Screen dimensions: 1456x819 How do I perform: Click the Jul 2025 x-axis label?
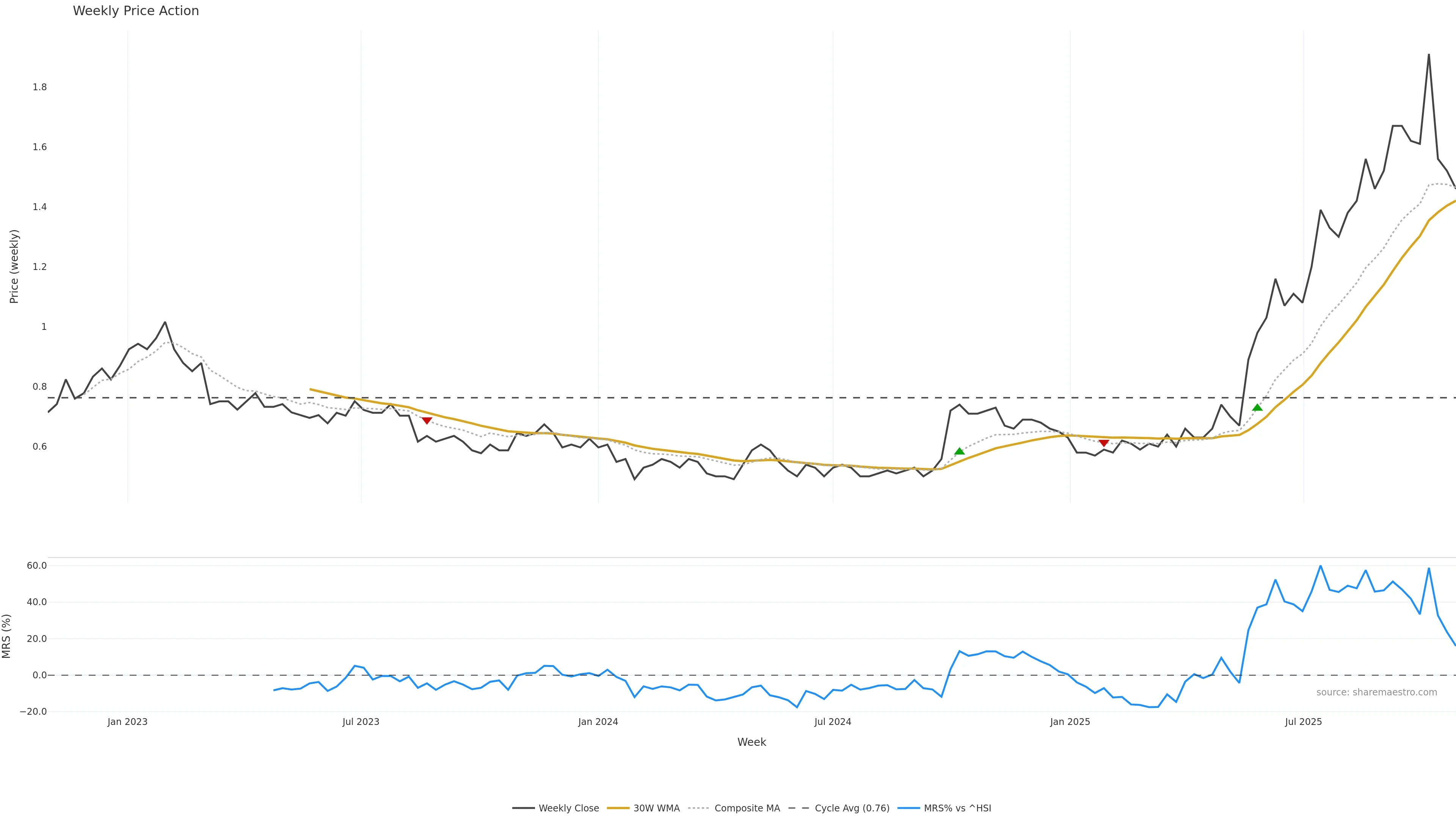pos(1304,722)
